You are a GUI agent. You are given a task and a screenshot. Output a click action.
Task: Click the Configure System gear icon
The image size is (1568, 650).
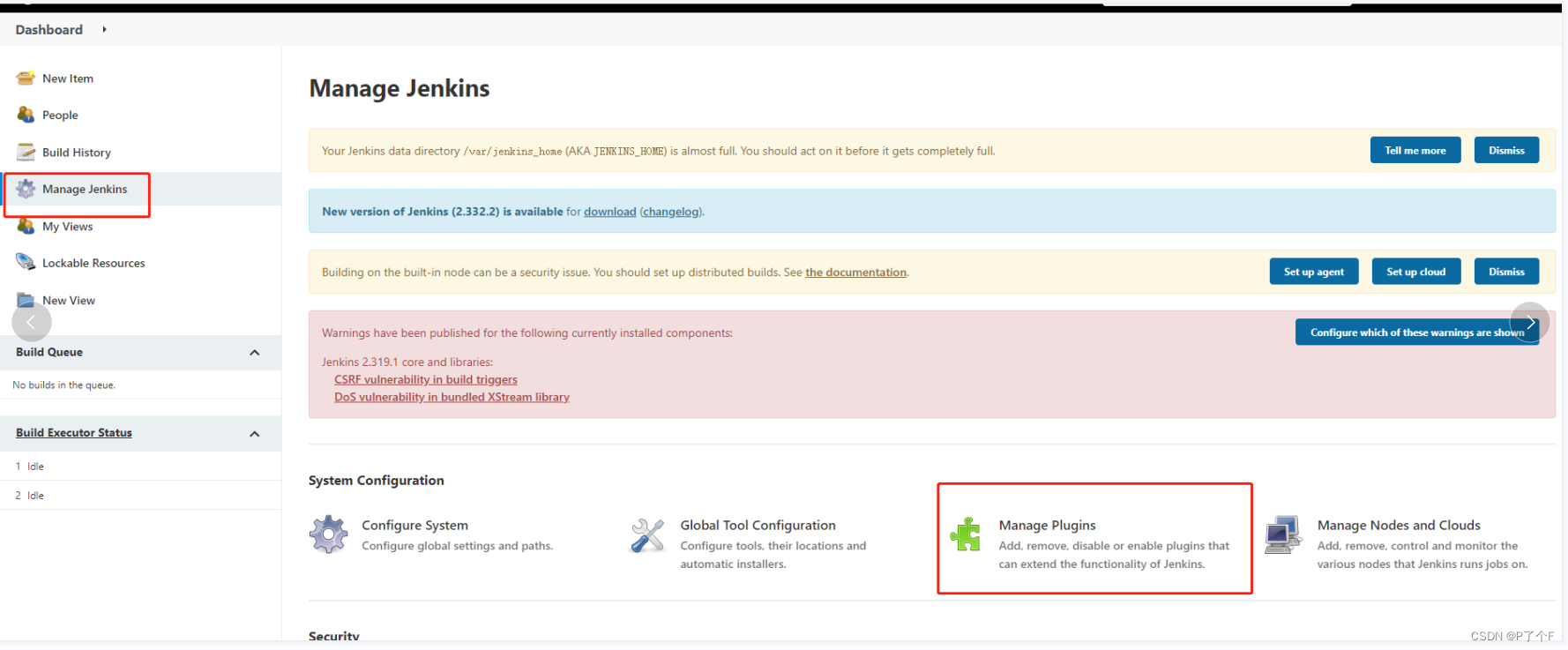pos(329,534)
